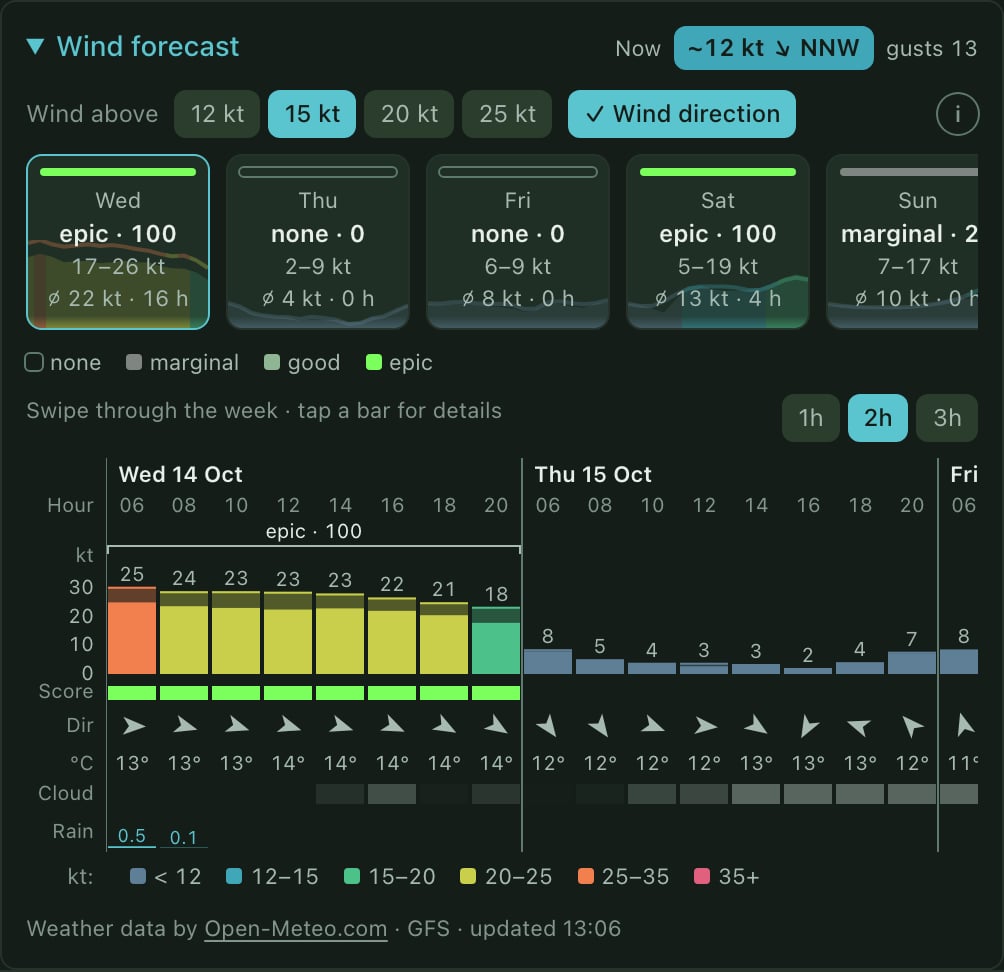Click the Thu 06 wind direction arrow

coord(547,725)
